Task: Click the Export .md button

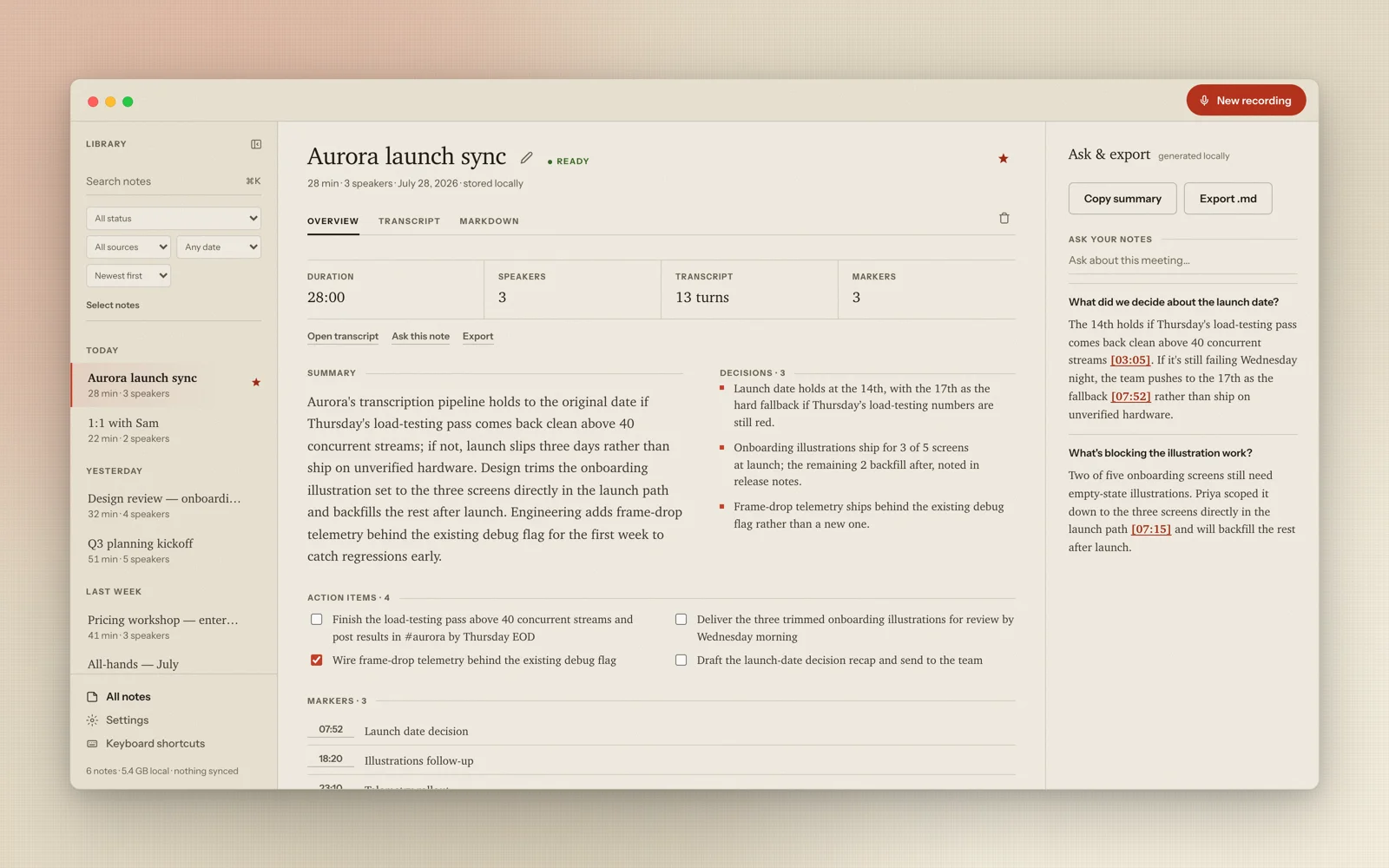Action: [x=1228, y=199]
